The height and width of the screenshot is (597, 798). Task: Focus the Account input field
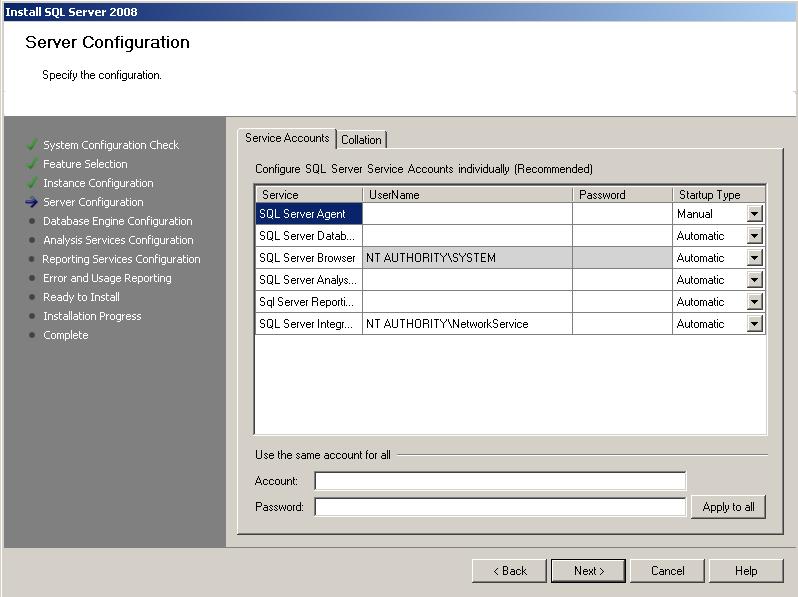tap(500, 481)
